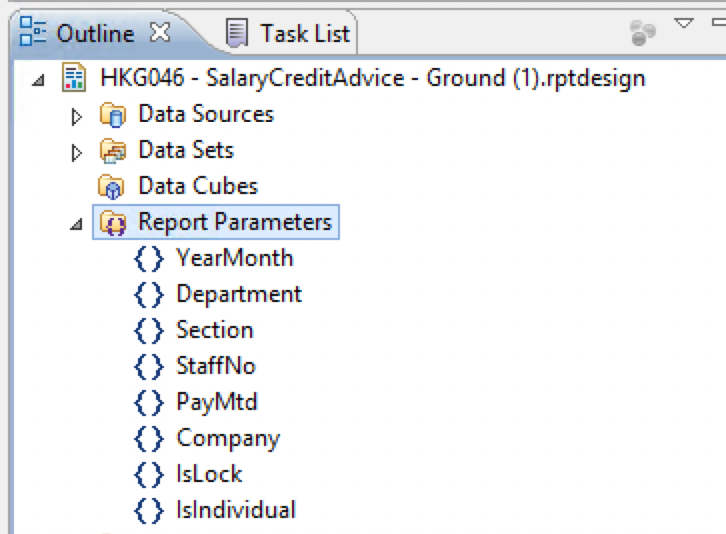Click the Data Sources folder icon
This screenshot has width=726, height=534.
coord(112,114)
